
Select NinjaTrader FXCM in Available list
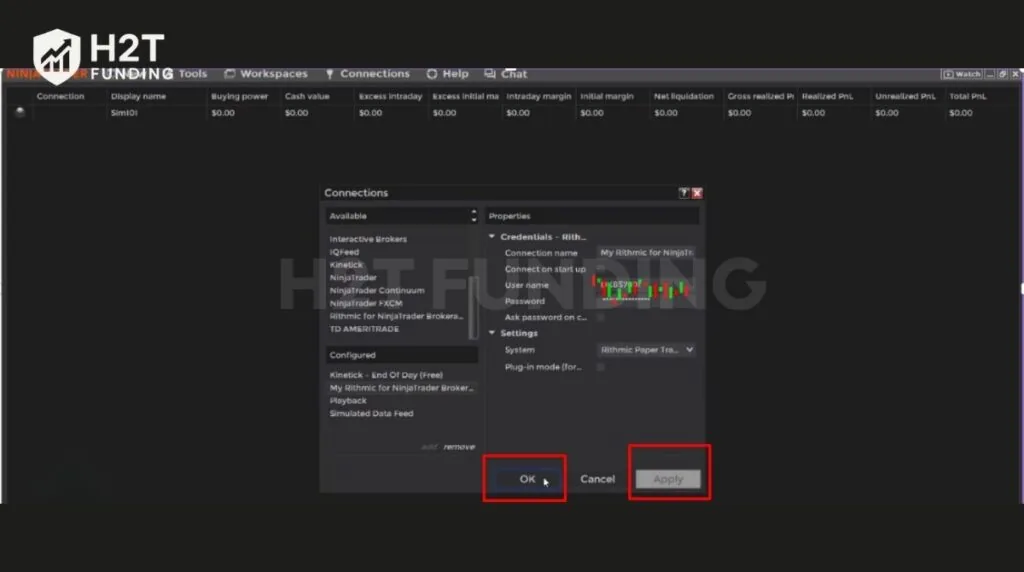[366, 303]
